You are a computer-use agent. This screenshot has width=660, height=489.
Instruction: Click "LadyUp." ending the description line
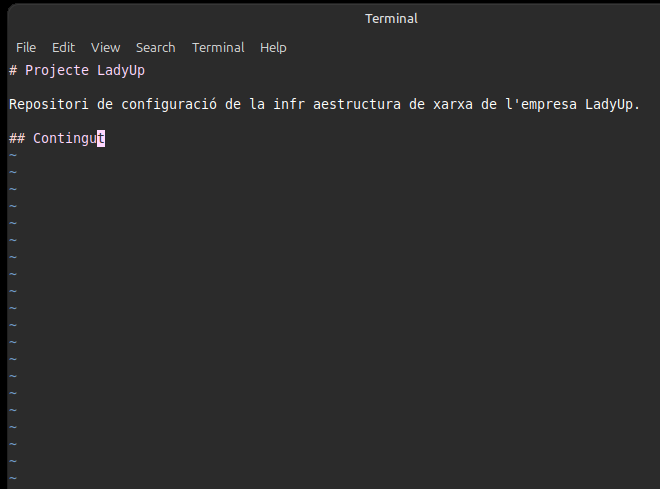612,105
